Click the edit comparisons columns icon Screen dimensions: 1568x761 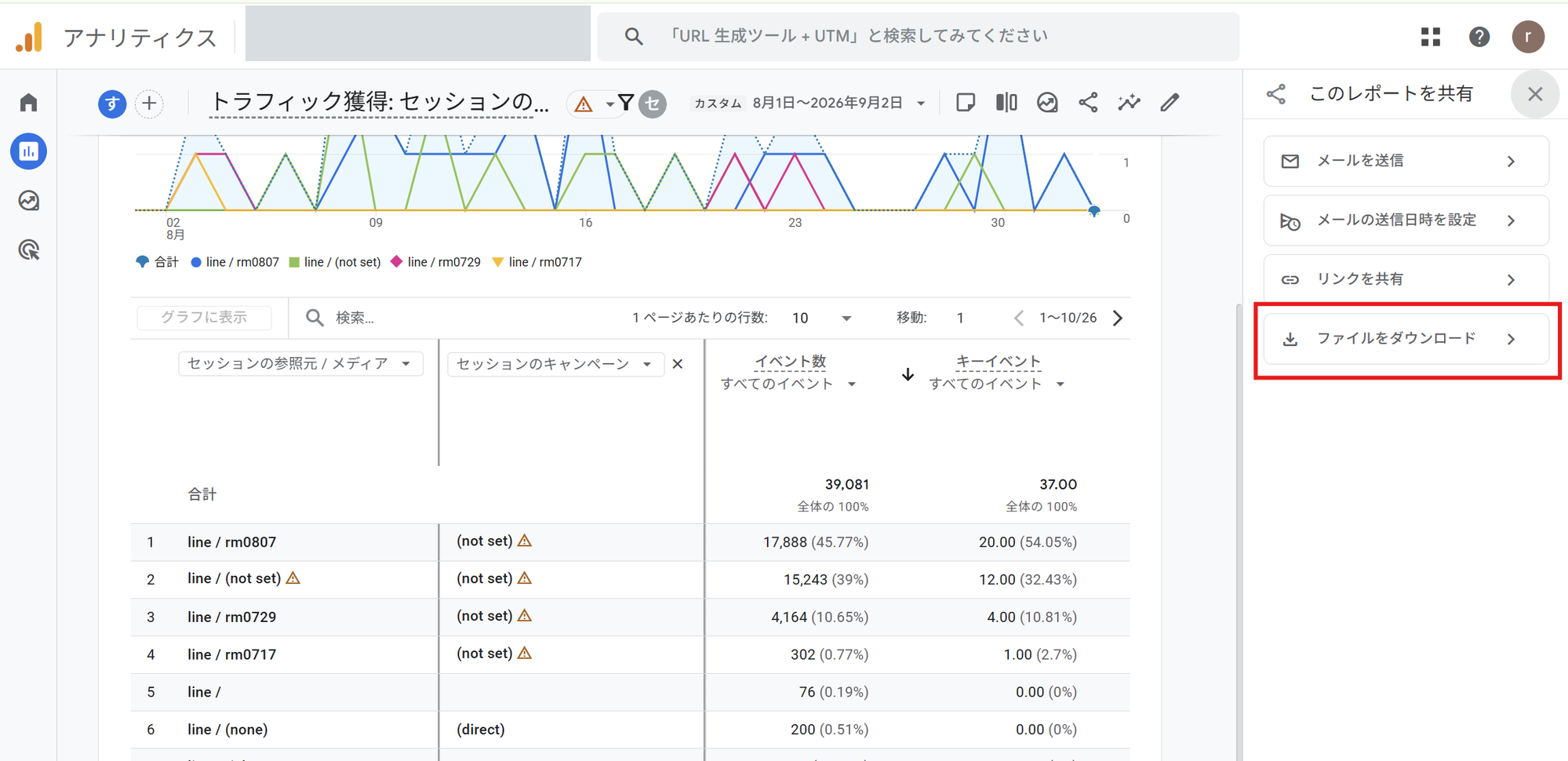1006,103
